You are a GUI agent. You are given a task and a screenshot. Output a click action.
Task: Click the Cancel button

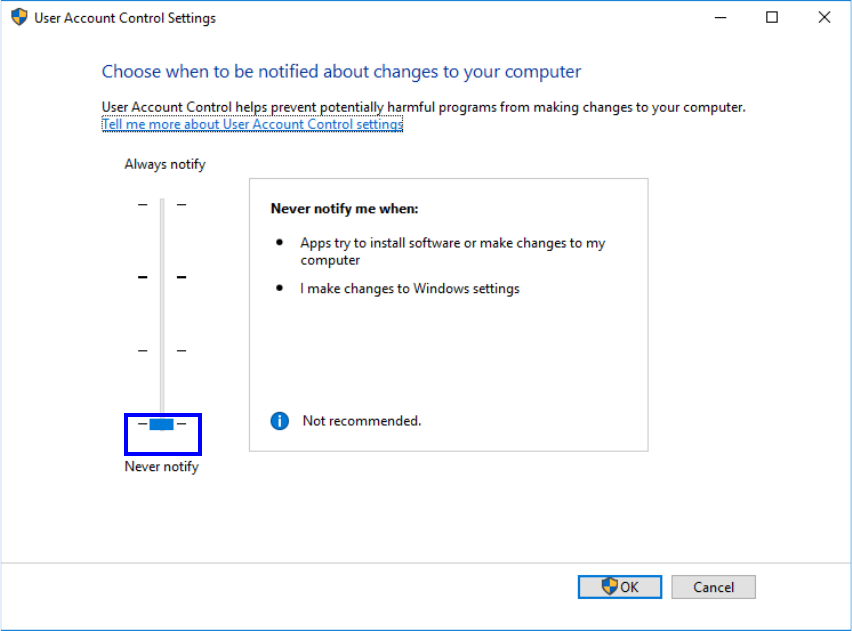(x=713, y=587)
